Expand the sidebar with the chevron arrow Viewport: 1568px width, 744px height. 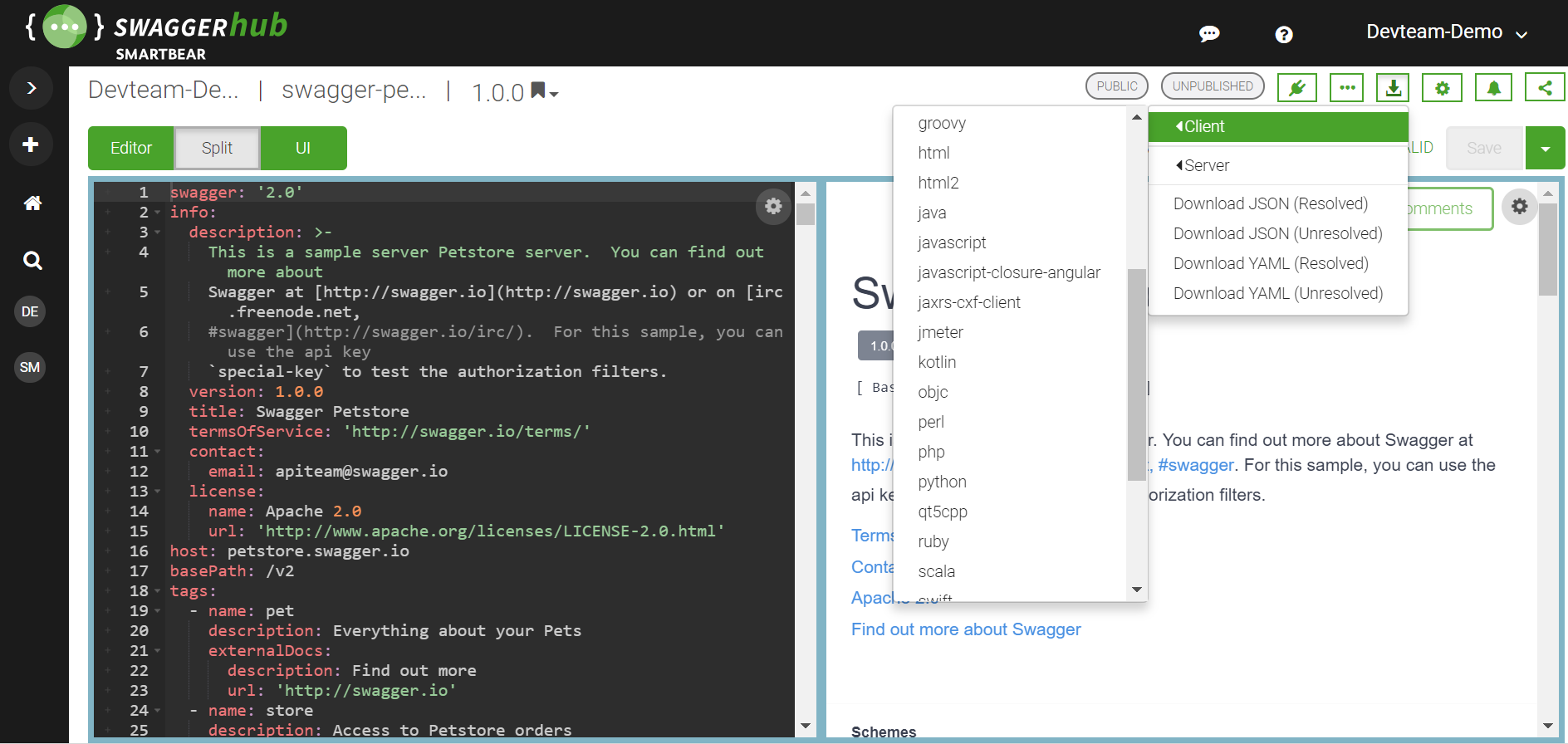[x=31, y=88]
